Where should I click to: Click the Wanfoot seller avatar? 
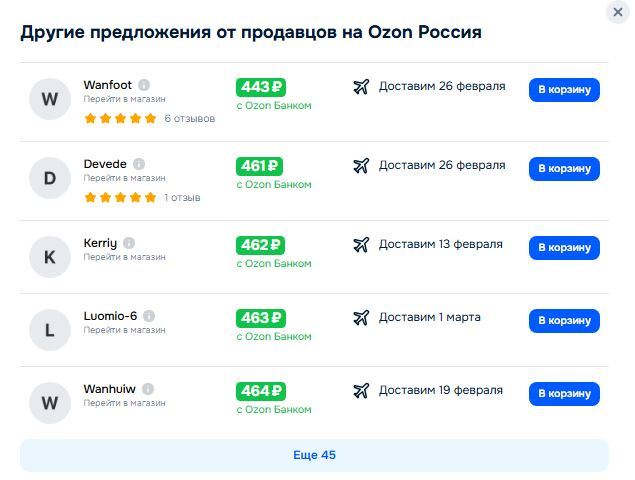pos(50,99)
